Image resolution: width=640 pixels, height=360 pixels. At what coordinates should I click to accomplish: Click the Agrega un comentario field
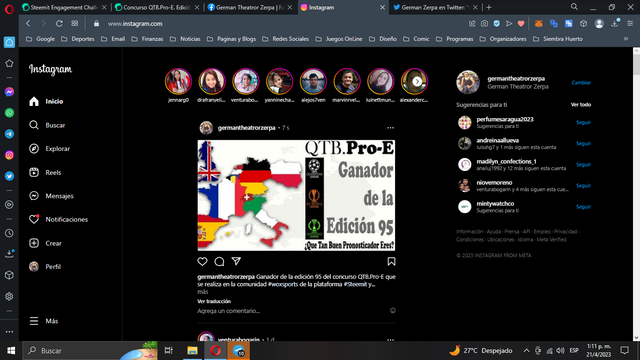point(292,311)
